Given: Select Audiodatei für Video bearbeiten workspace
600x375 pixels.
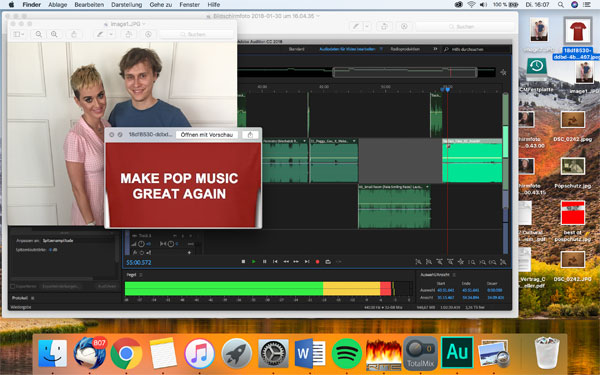Looking at the screenshot, I should click(x=347, y=49).
